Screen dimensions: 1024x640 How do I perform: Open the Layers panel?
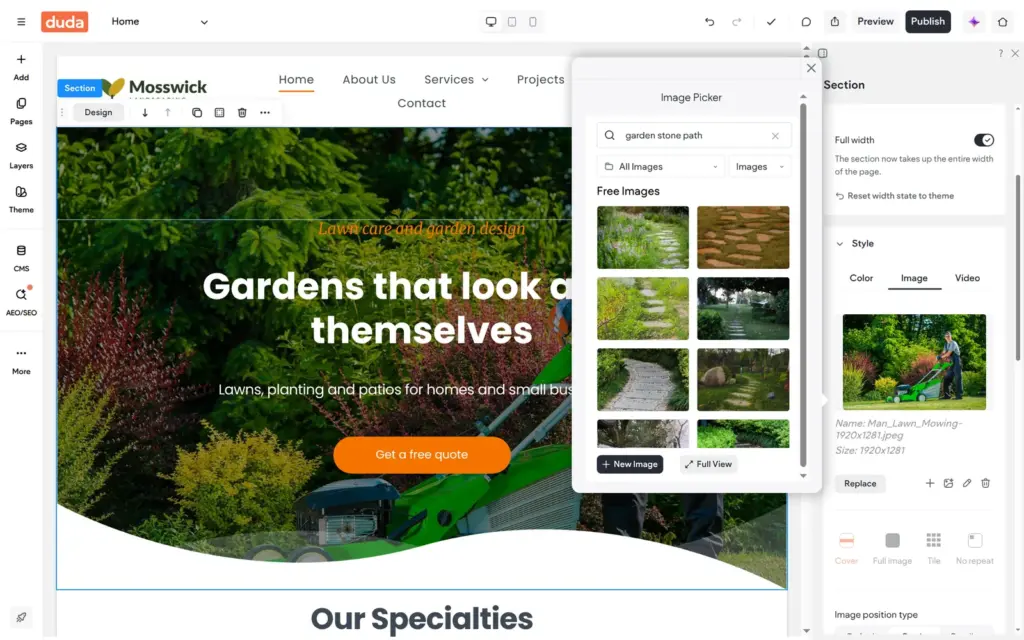click(x=21, y=156)
